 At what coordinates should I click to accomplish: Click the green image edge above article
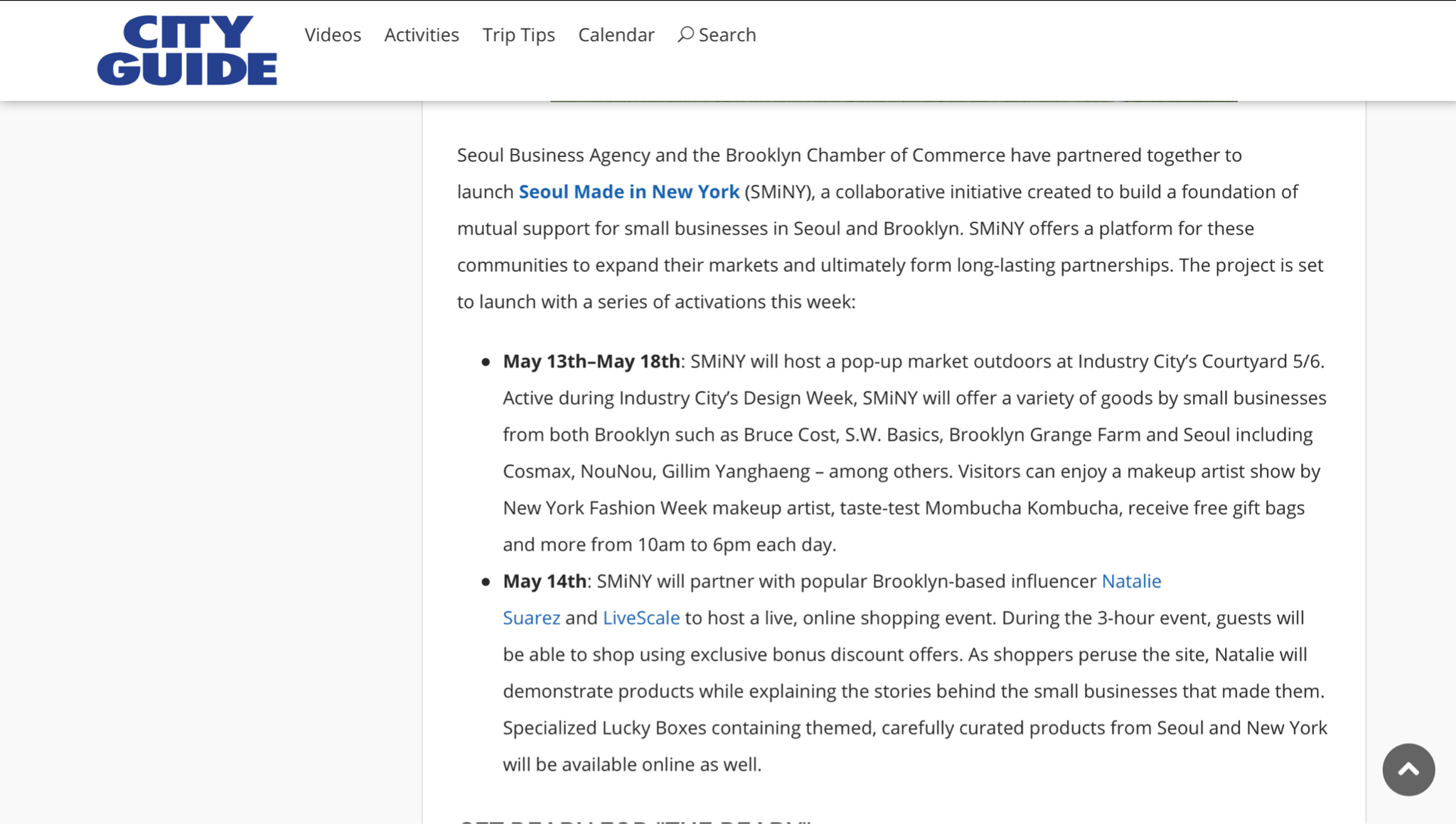tap(893, 101)
